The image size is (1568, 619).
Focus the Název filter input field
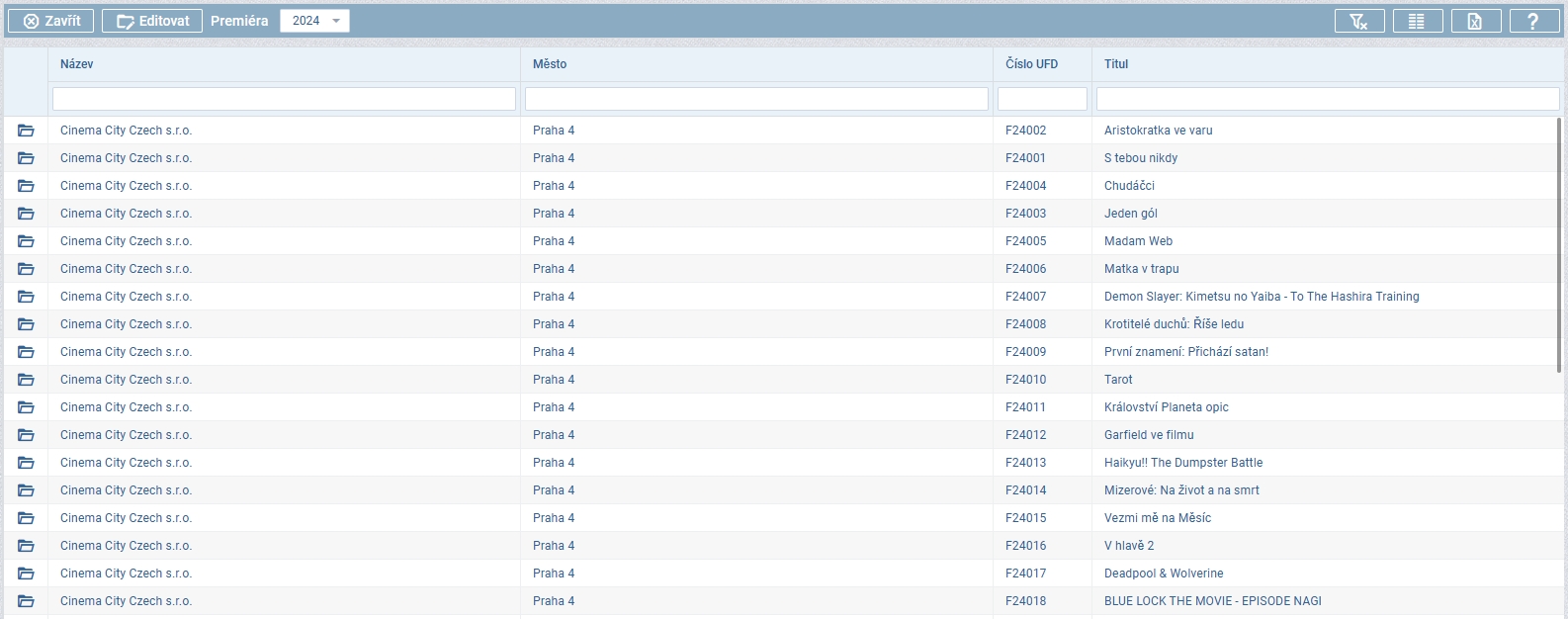pyautogui.click(x=284, y=99)
